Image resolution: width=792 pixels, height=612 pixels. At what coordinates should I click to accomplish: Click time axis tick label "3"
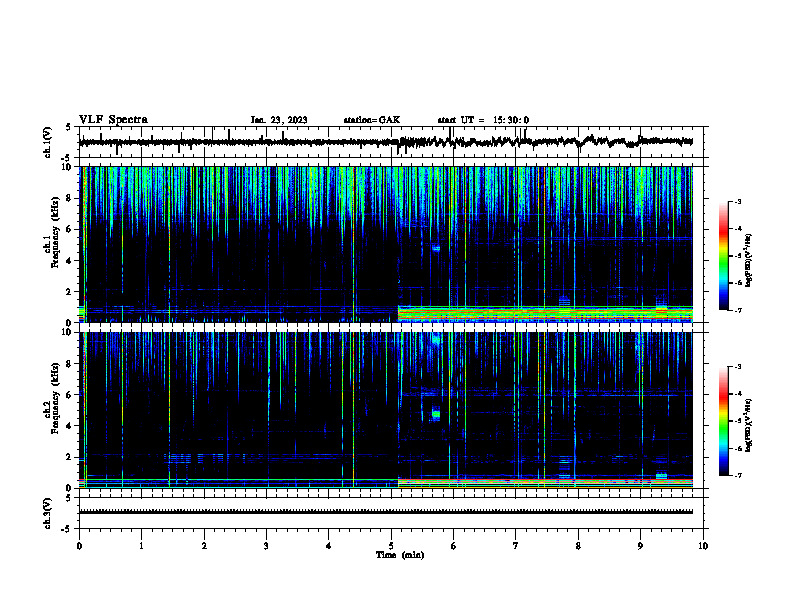click(266, 546)
